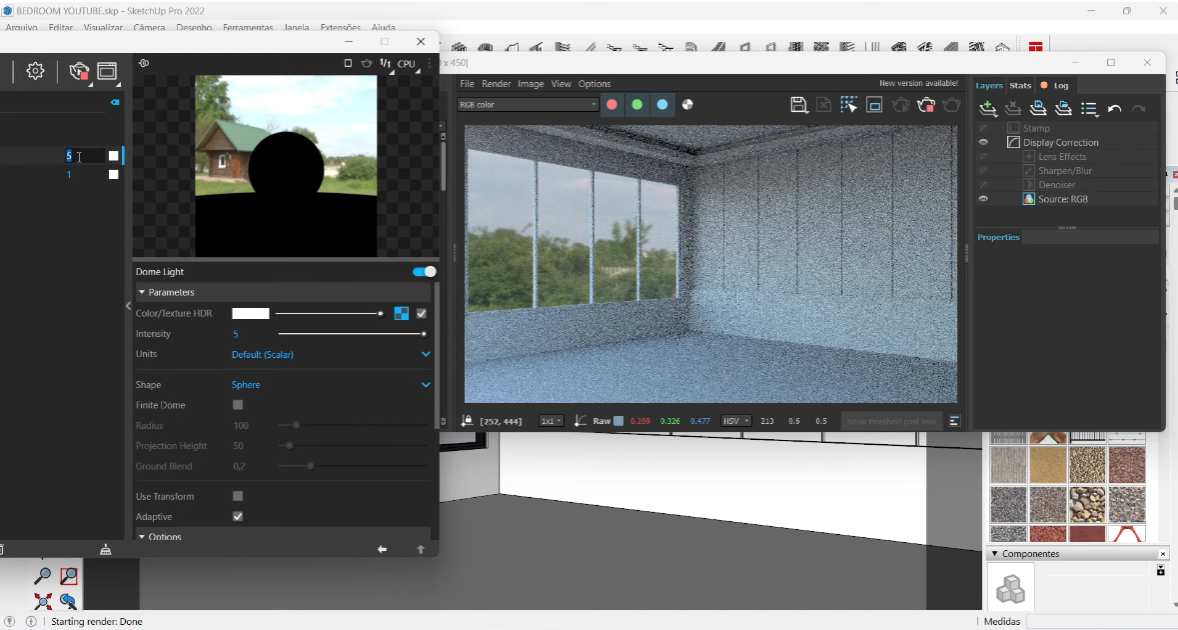The image size is (1178, 630).
Task: Select the red channel button in VFB
Action: pyautogui.click(x=612, y=105)
